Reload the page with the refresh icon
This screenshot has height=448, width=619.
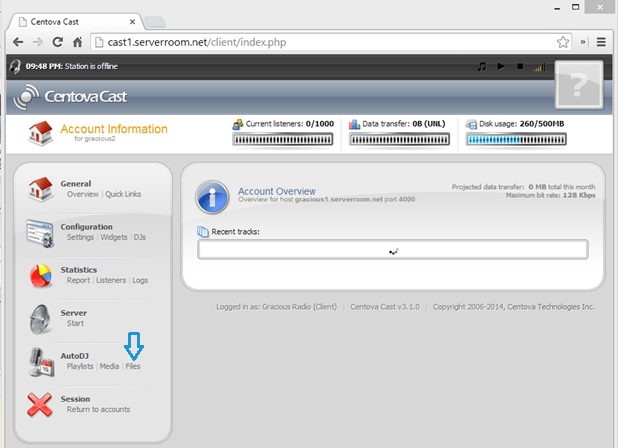[58, 42]
